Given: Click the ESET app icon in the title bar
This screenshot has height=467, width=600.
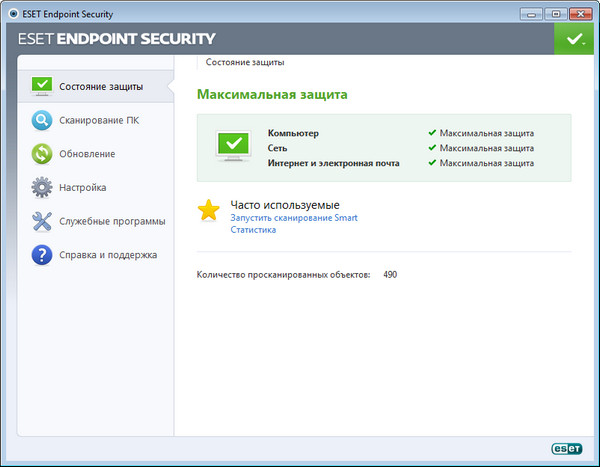Looking at the screenshot, I should [10, 11].
